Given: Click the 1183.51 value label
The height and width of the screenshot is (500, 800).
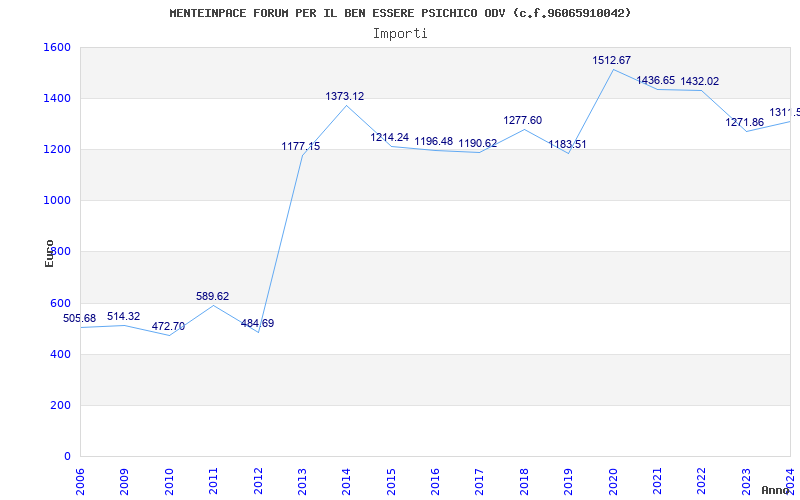Looking at the screenshot, I should pyautogui.click(x=567, y=144).
